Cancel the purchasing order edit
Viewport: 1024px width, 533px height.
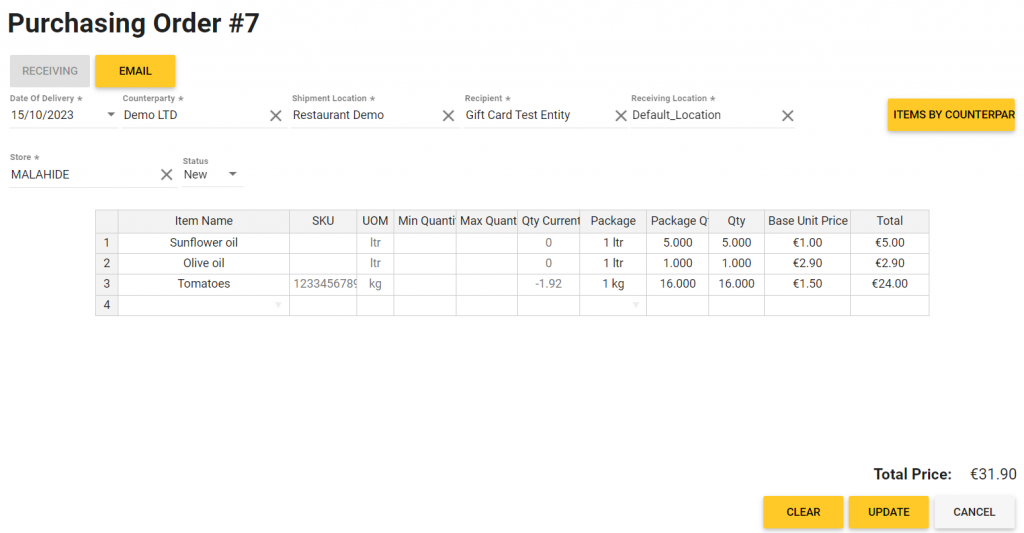click(x=974, y=512)
